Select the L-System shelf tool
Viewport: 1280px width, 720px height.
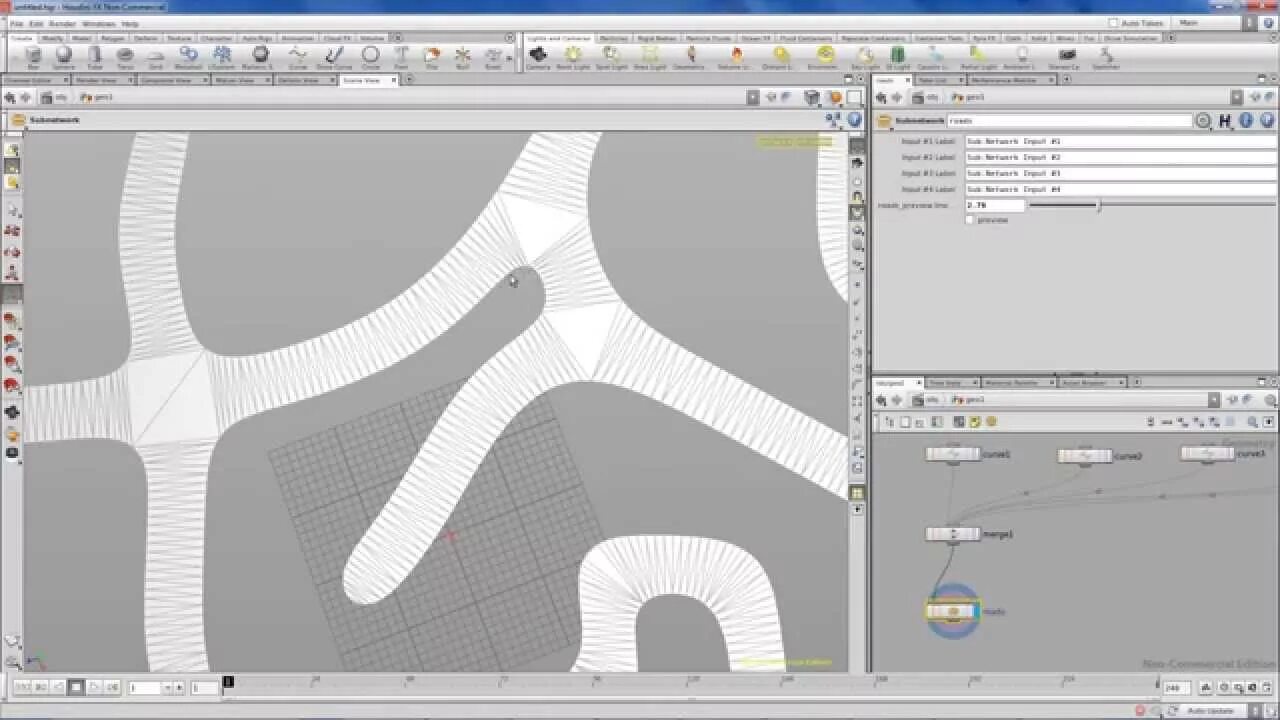tap(222, 57)
